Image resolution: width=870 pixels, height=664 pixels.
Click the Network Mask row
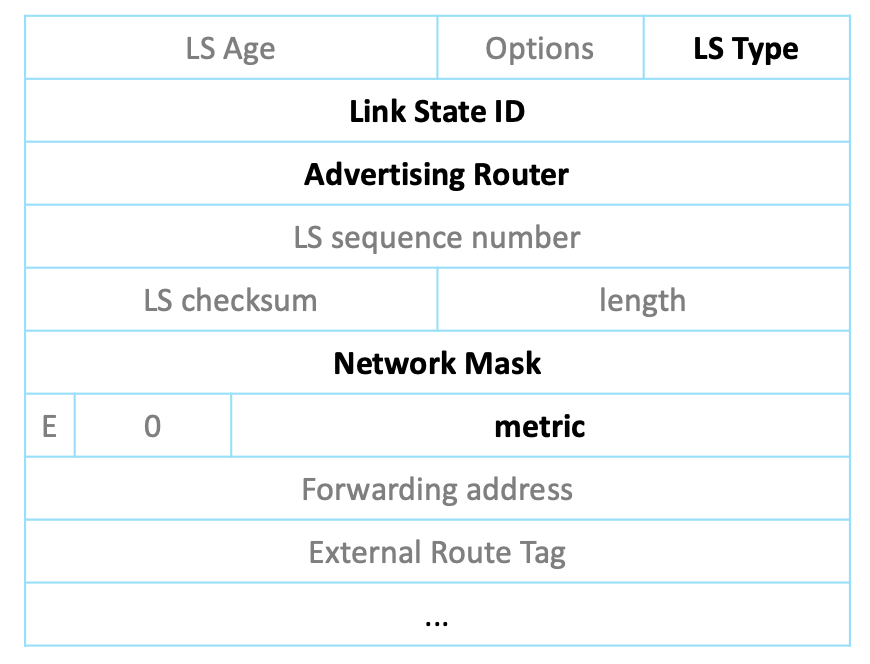[x=437, y=362]
